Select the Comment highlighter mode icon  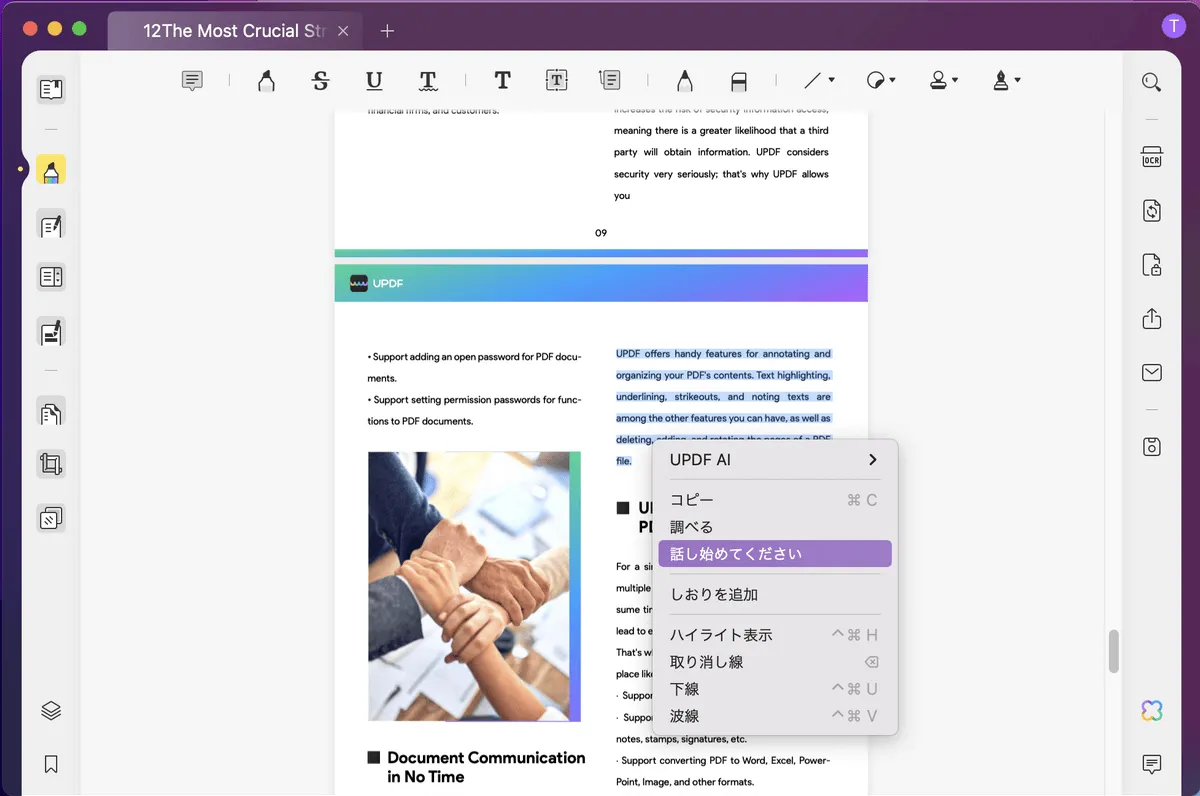click(51, 170)
